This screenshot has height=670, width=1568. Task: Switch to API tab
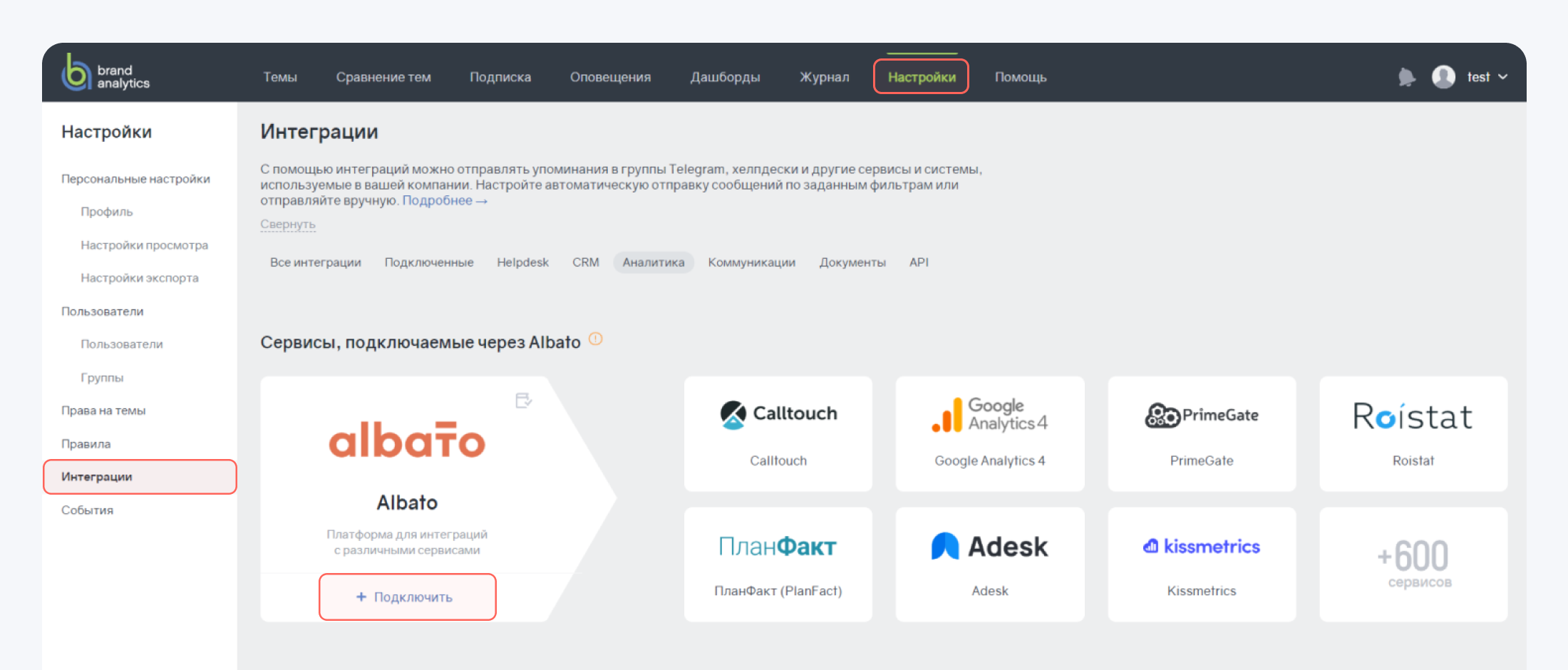pos(919,262)
